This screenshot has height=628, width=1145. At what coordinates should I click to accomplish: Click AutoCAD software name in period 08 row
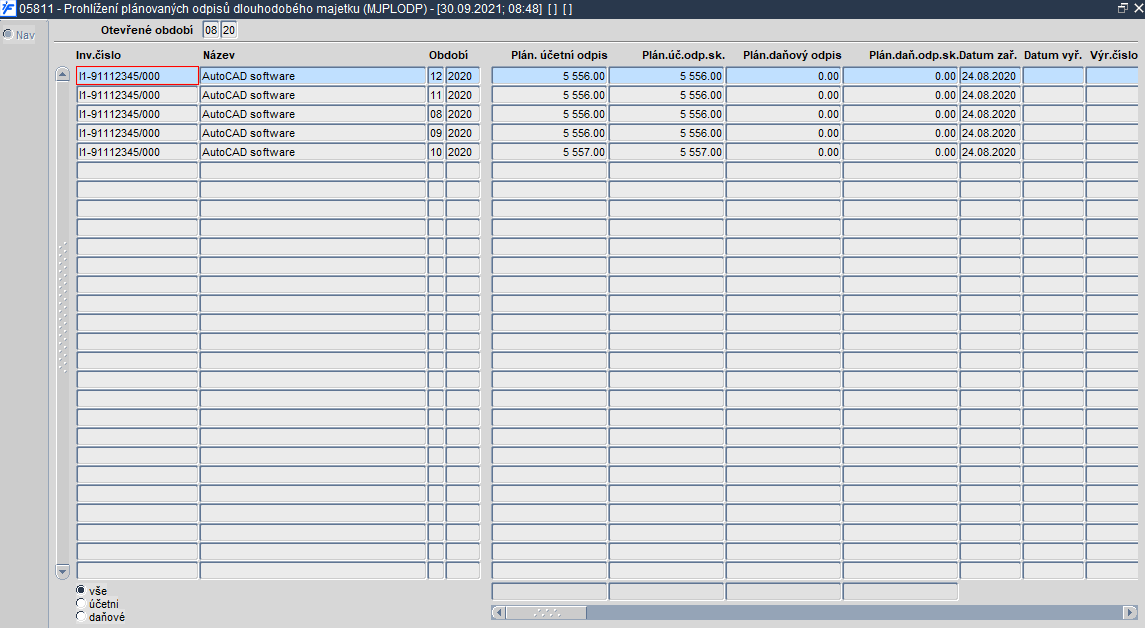[x=313, y=114]
